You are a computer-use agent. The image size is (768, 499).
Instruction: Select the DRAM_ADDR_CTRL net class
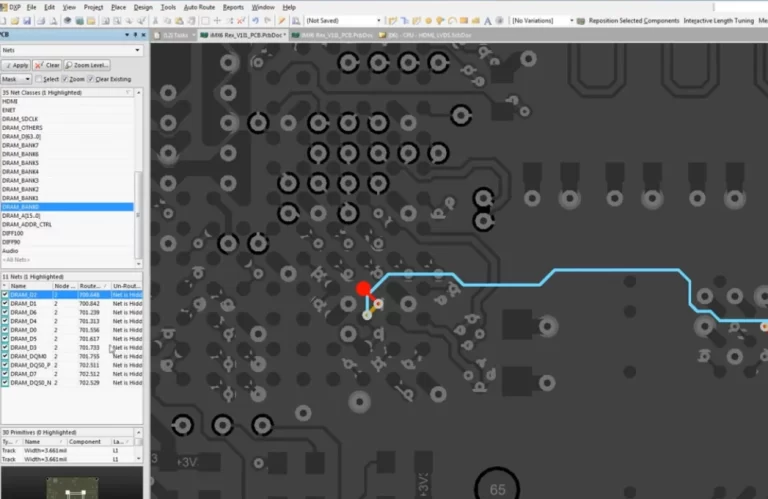coord(67,225)
